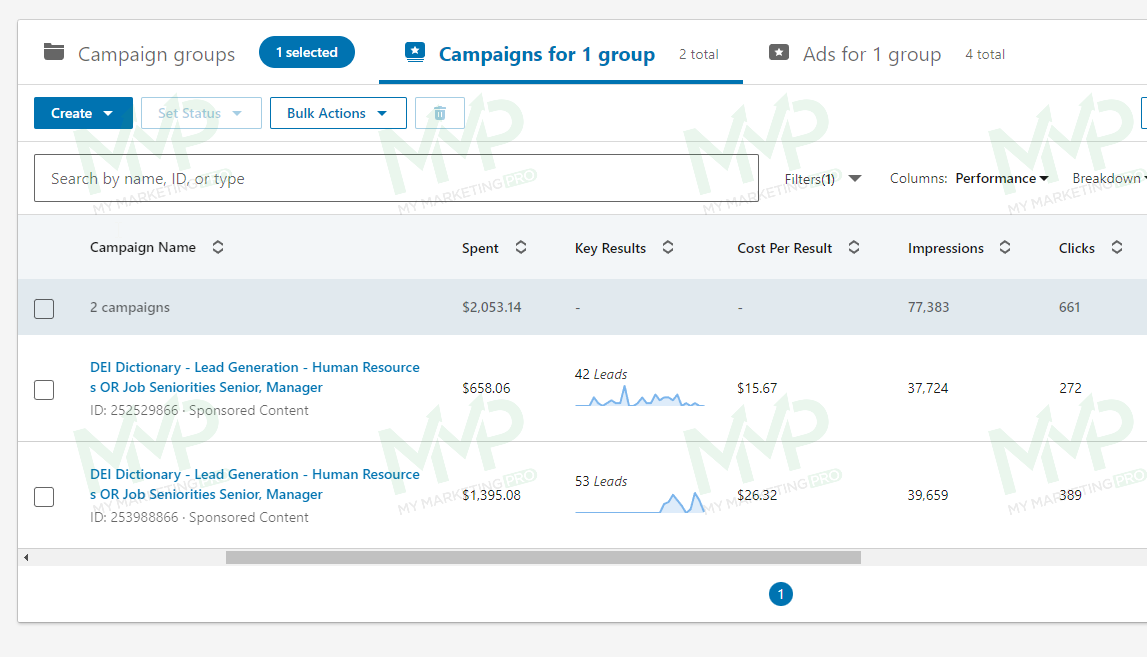Open the Bulk Actions dropdown
Image resolution: width=1147 pixels, height=657 pixels.
338,113
